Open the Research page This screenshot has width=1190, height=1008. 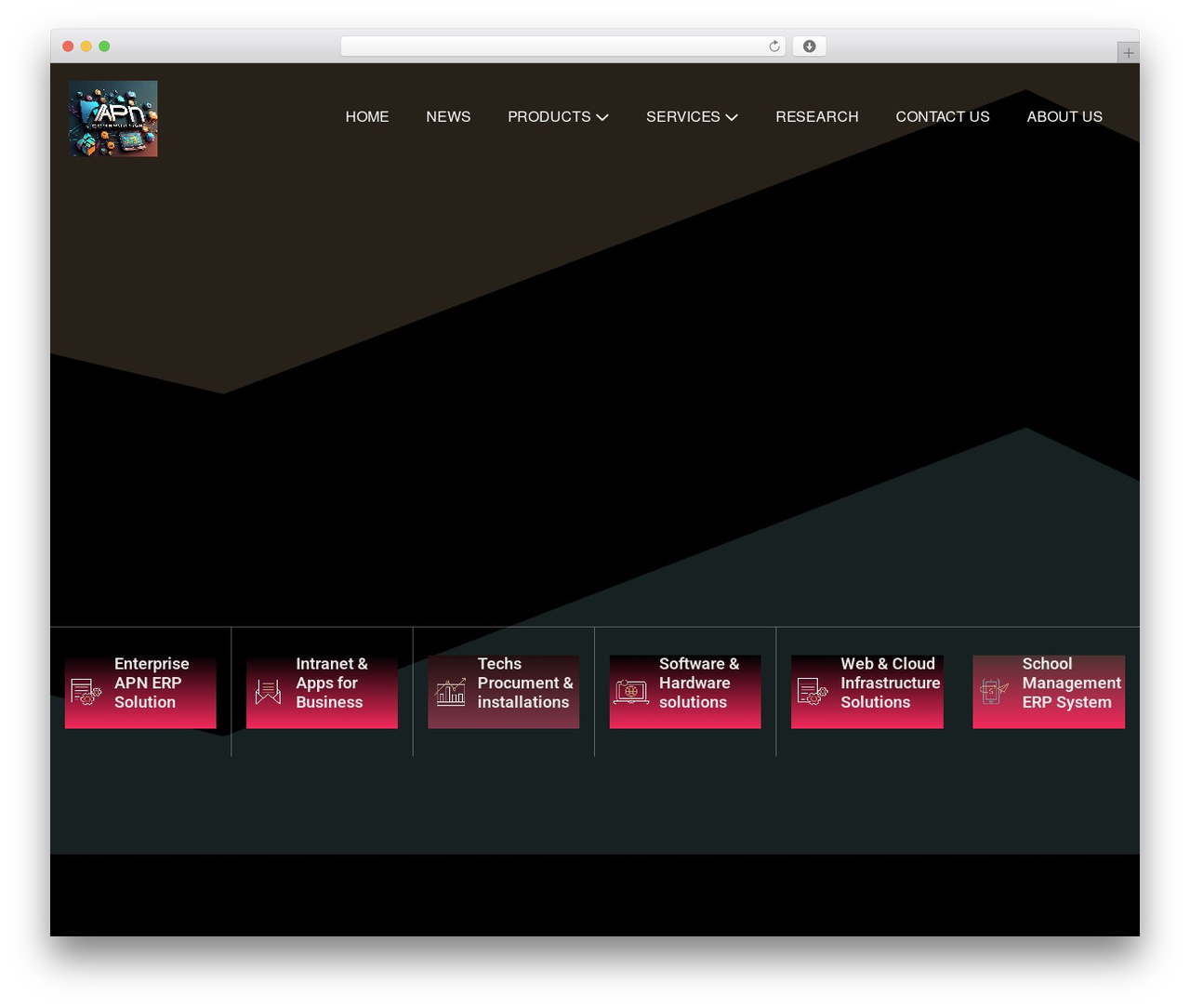(817, 117)
